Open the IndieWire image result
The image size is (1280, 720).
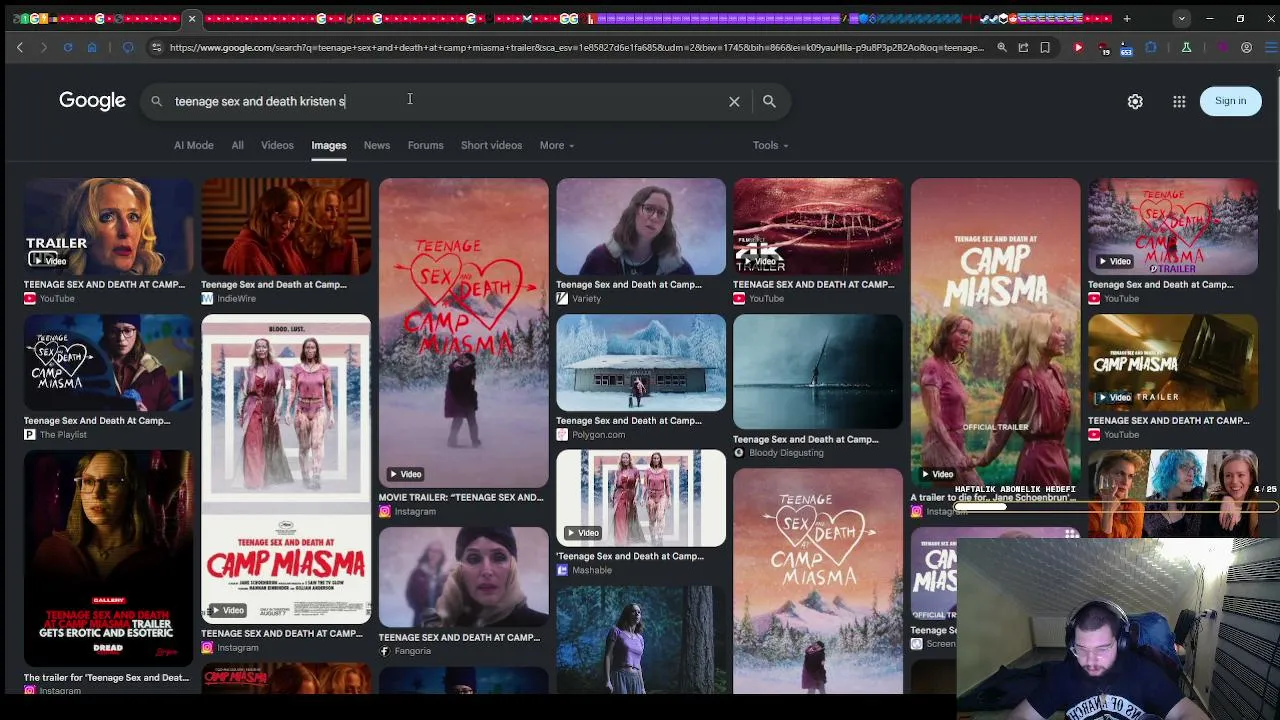click(285, 226)
